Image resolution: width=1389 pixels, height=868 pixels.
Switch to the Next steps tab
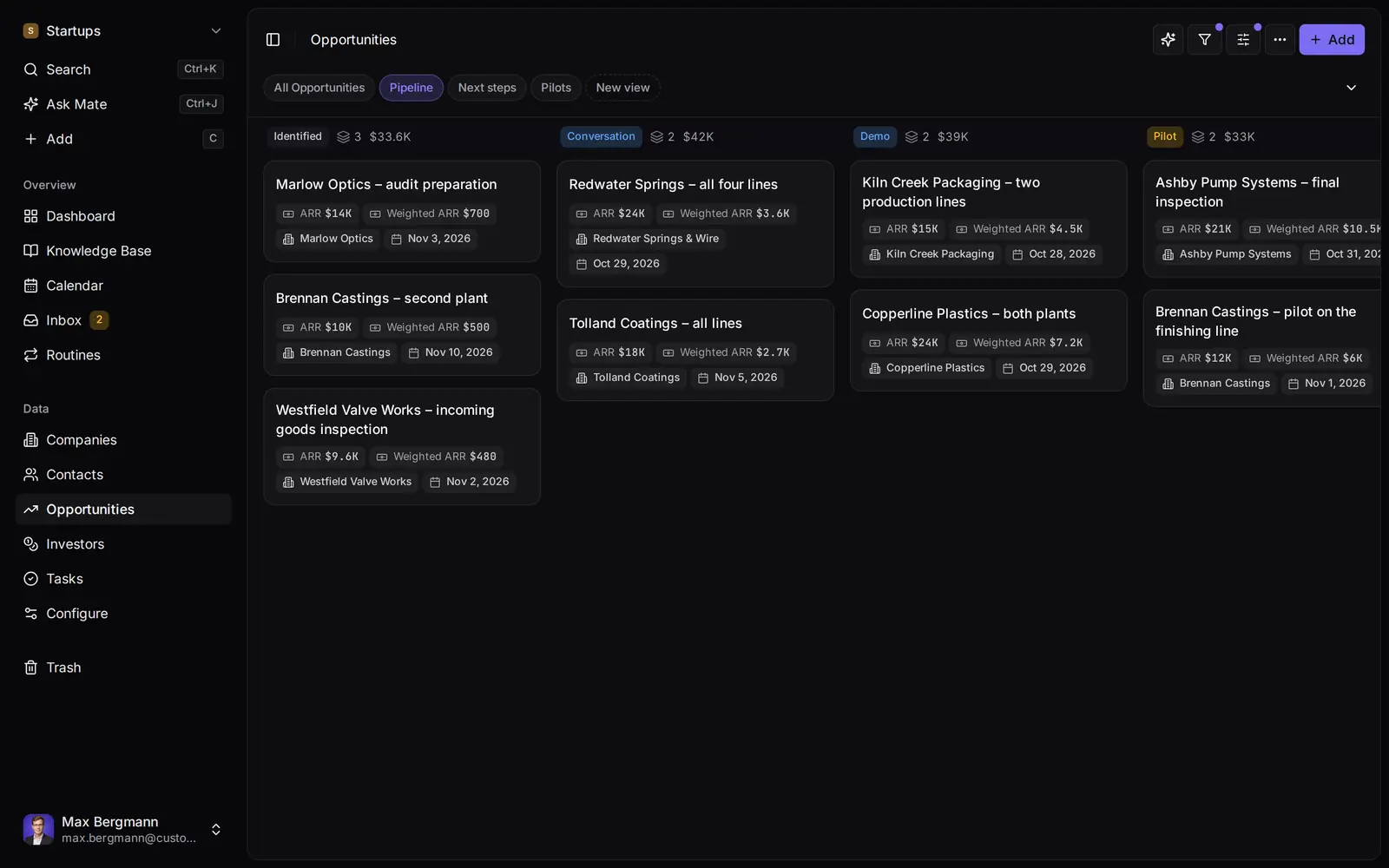pyautogui.click(x=487, y=88)
